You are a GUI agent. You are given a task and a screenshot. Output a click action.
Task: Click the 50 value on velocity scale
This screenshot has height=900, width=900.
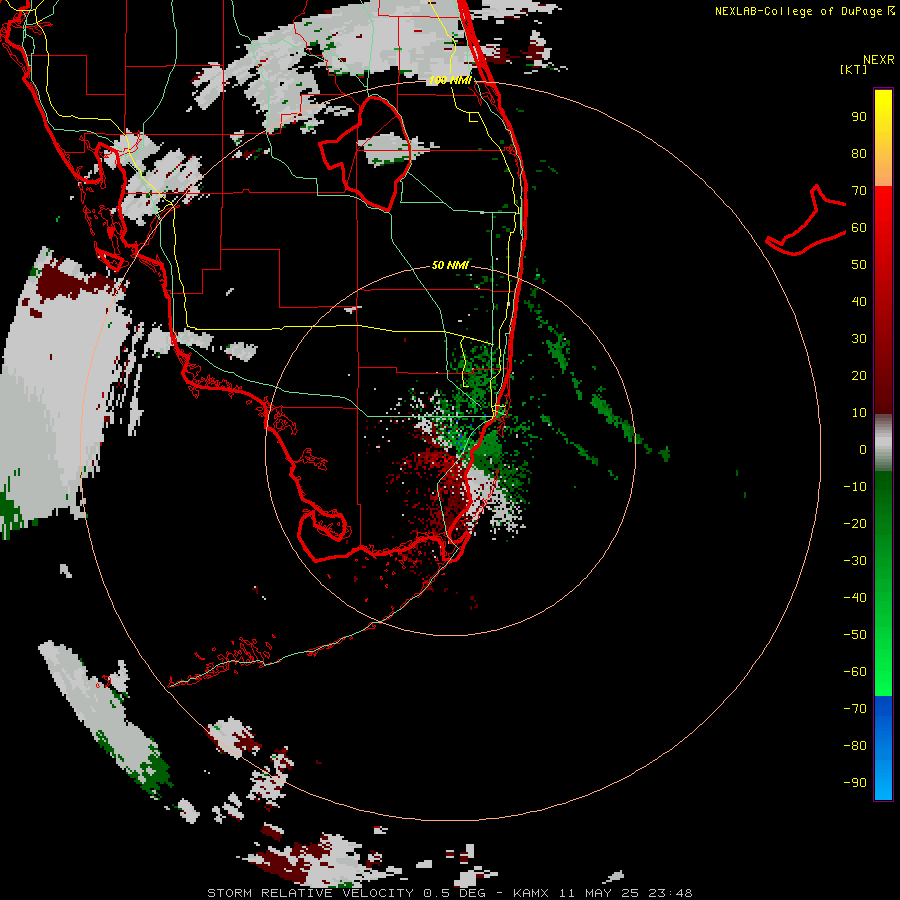(x=859, y=265)
